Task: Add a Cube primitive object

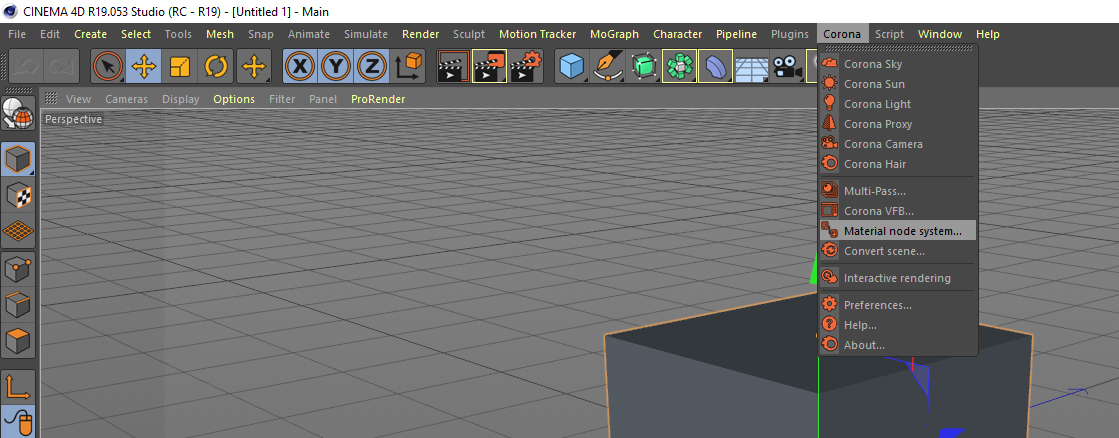Action: (572, 67)
